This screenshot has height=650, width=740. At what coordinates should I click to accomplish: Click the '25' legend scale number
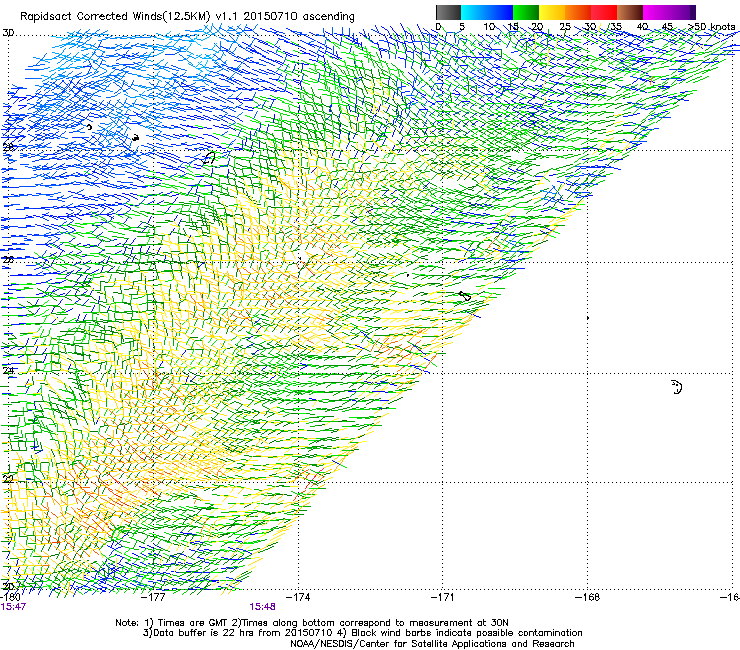(565, 27)
